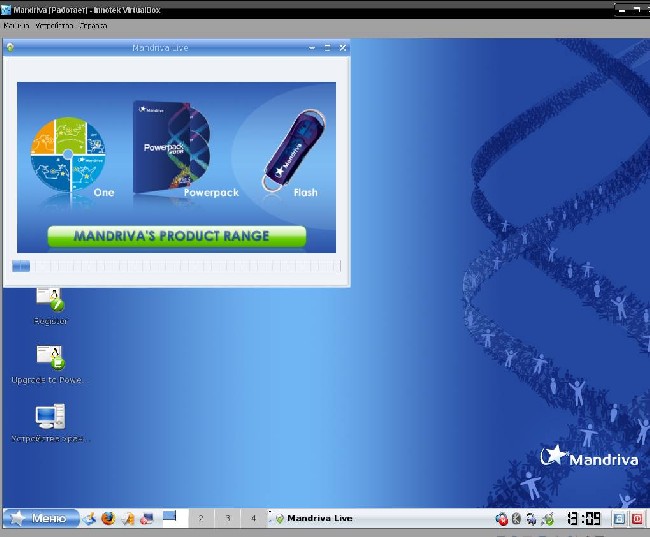Click the Mandriva's Product Range green banner
Image resolution: width=650 pixels, height=537 pixels.
[177, 236]
